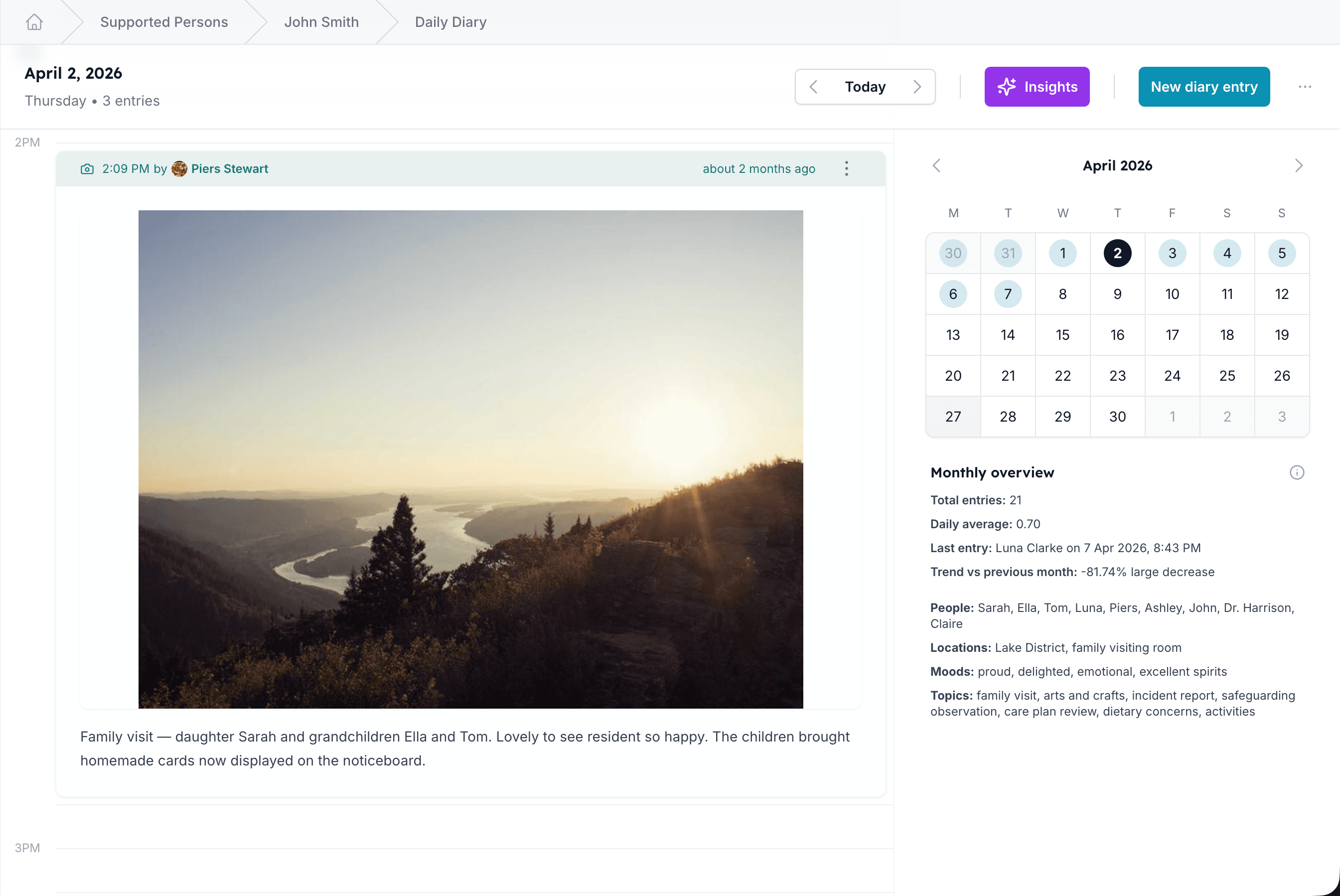Image resolution: width=1340 pixels, height=896 pixels.
Task: Click 'Daily average: 0.70' text
Action: tap(985, 524)
